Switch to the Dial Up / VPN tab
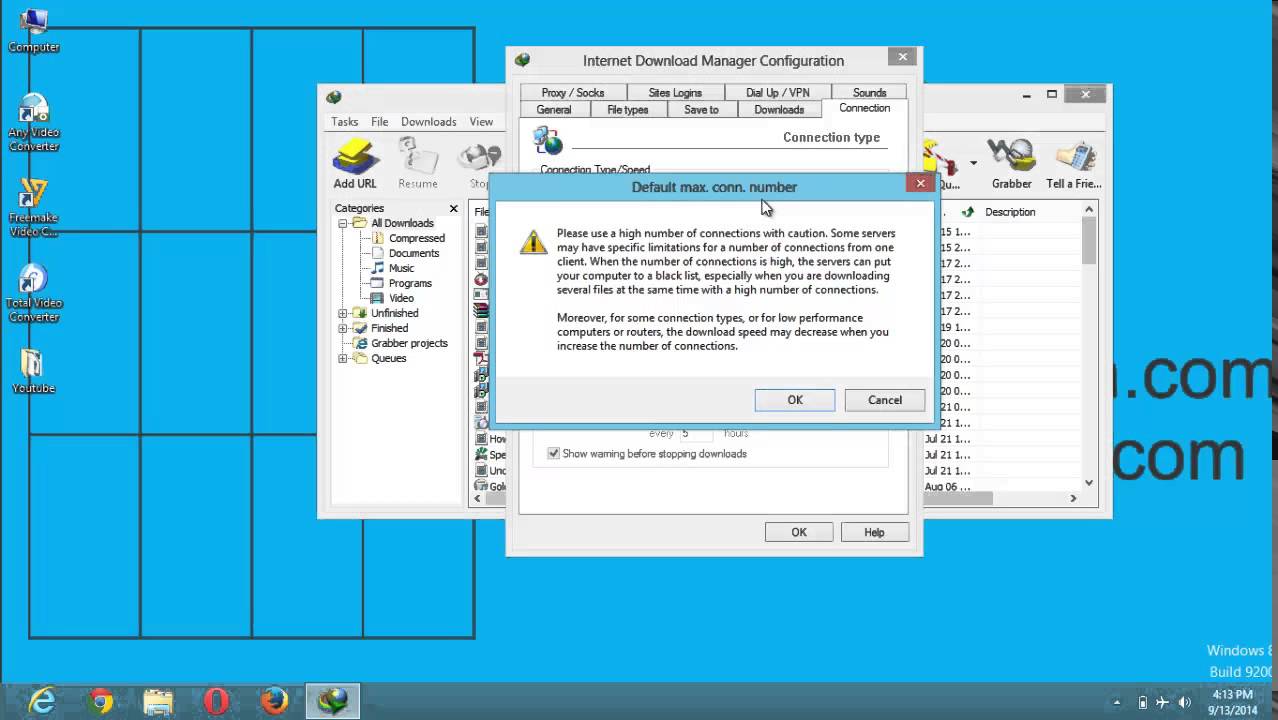Image resolution: width=1278 pixels, height=720 pixels. [777, 92]
